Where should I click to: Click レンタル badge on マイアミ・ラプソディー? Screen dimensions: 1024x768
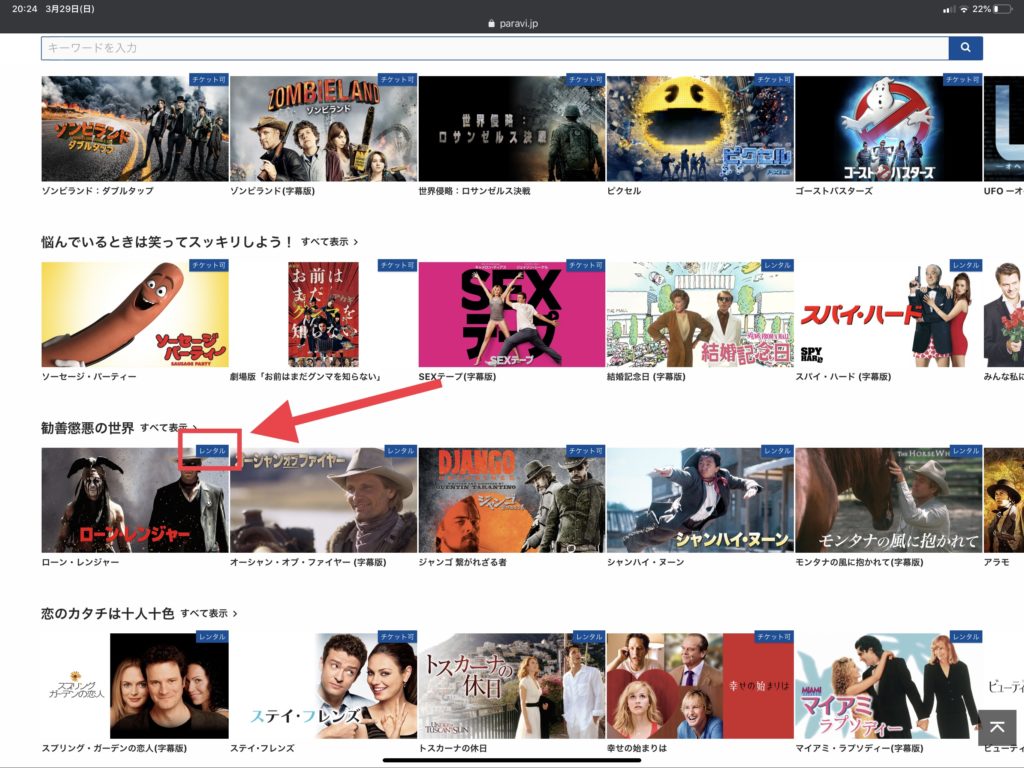(966, 637)
